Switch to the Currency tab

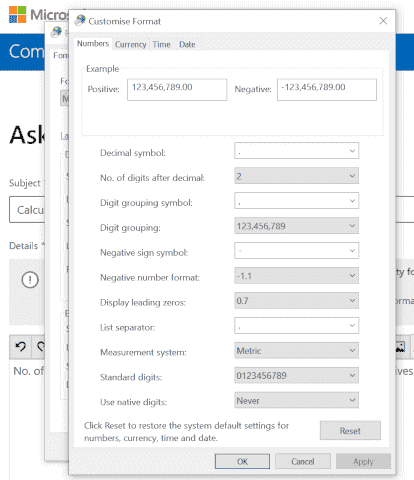130,45
